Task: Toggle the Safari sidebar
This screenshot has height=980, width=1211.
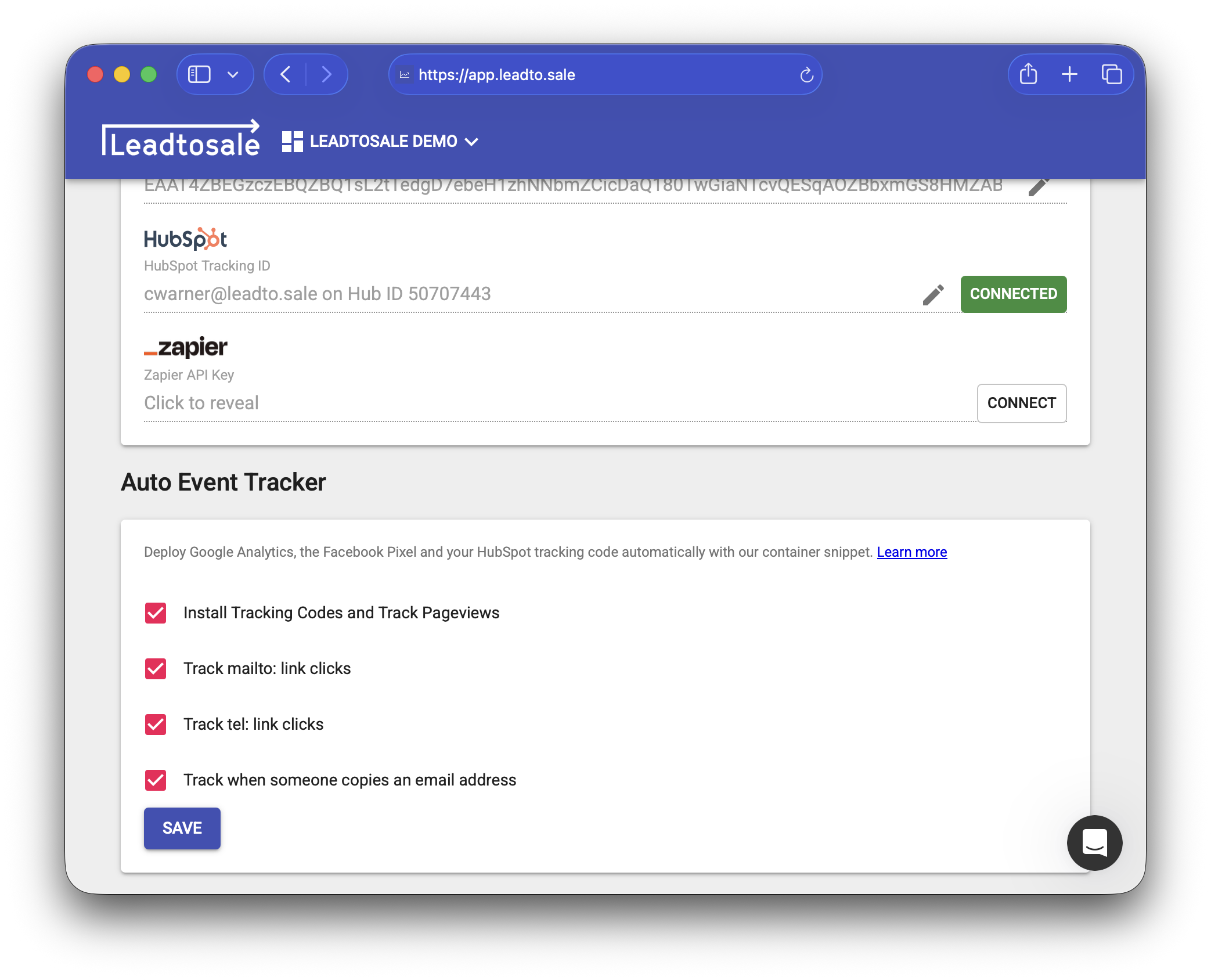Action: coord(198,74)
